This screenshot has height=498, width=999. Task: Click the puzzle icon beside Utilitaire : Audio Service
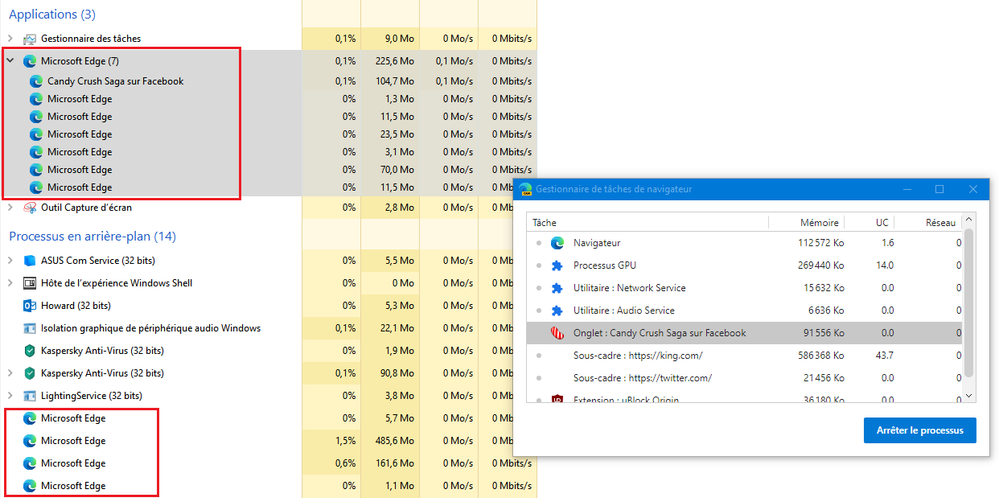[x=557, y=310]
